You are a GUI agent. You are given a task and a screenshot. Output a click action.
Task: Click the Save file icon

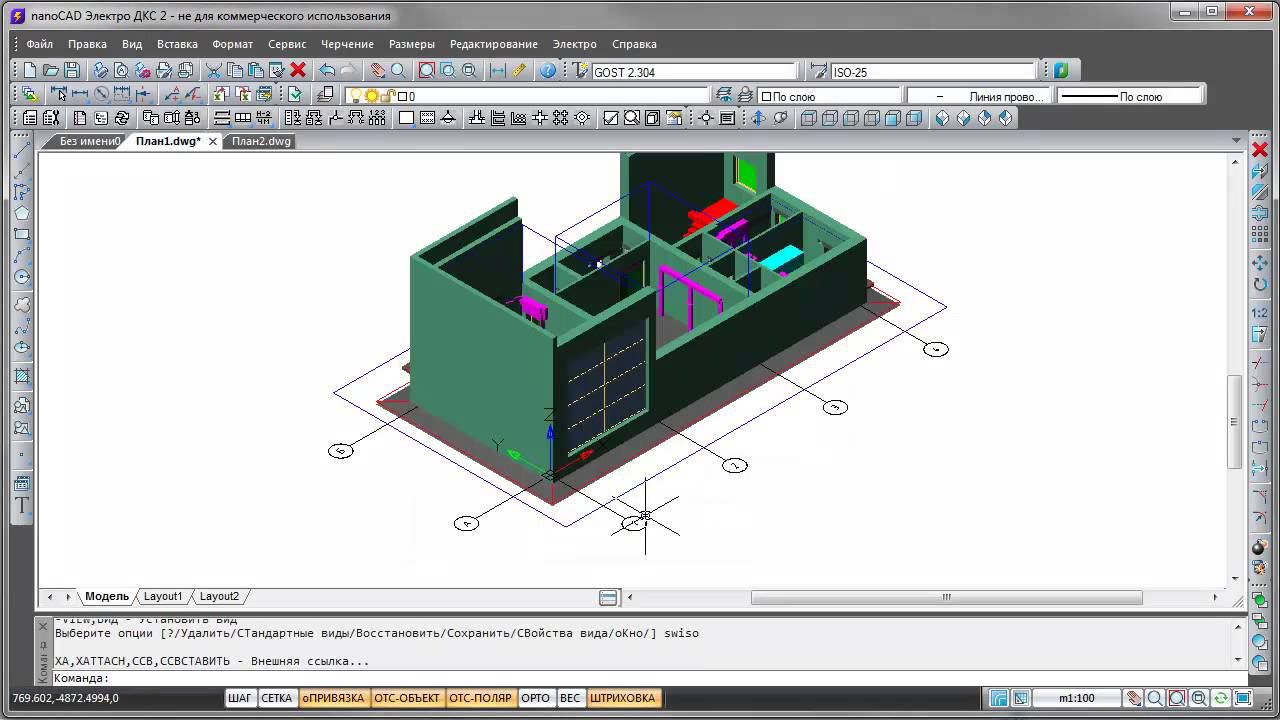coord(71,70)
